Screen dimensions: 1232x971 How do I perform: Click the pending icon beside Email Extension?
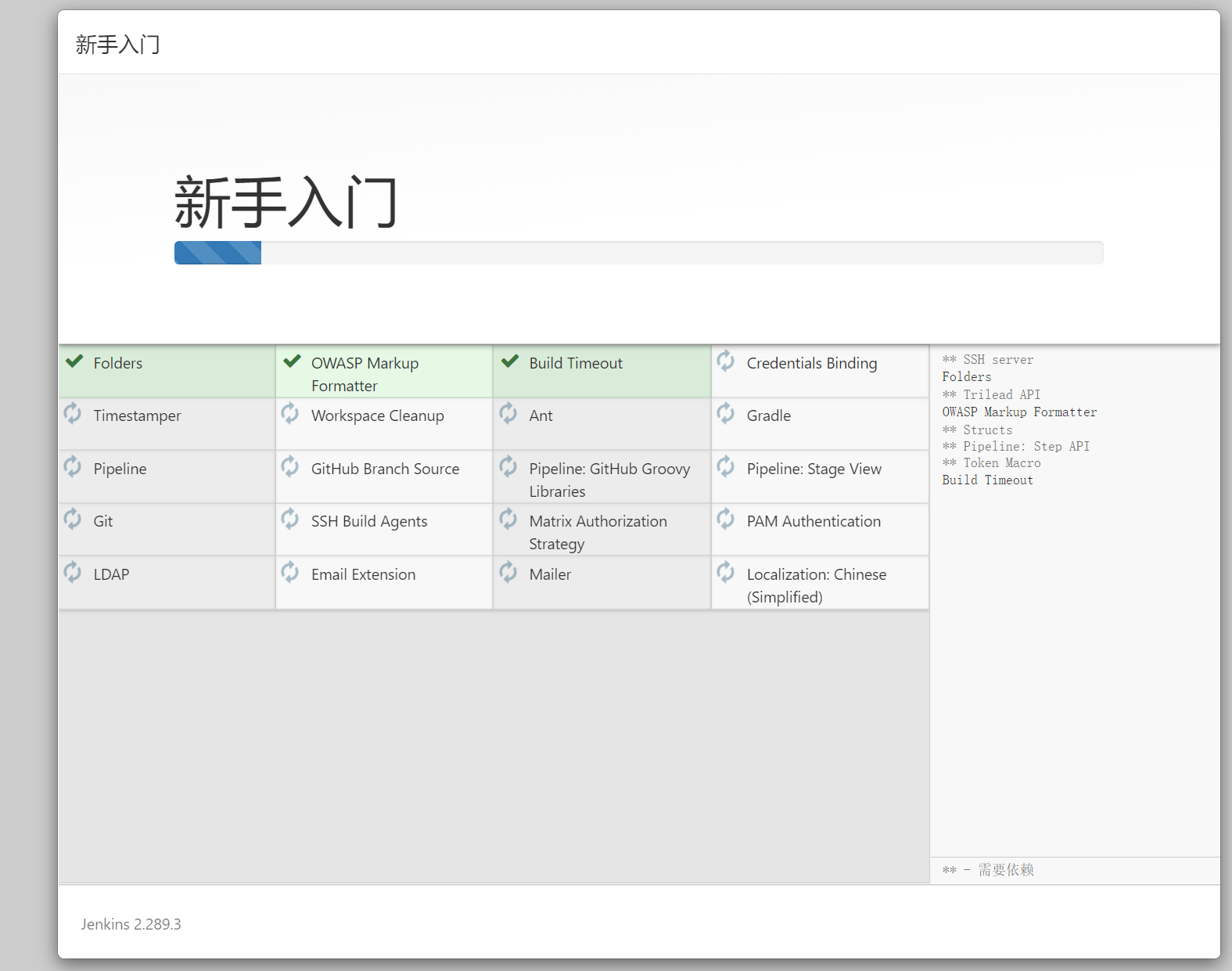[x=290, y=572]
